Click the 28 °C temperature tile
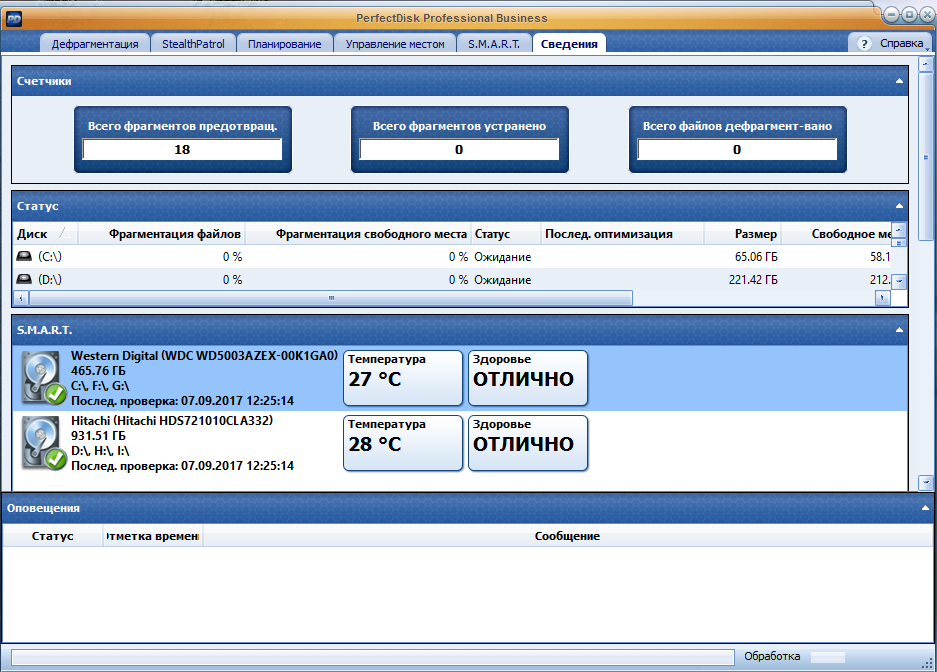The image size is (937, 672). click(x=403, y=443)
